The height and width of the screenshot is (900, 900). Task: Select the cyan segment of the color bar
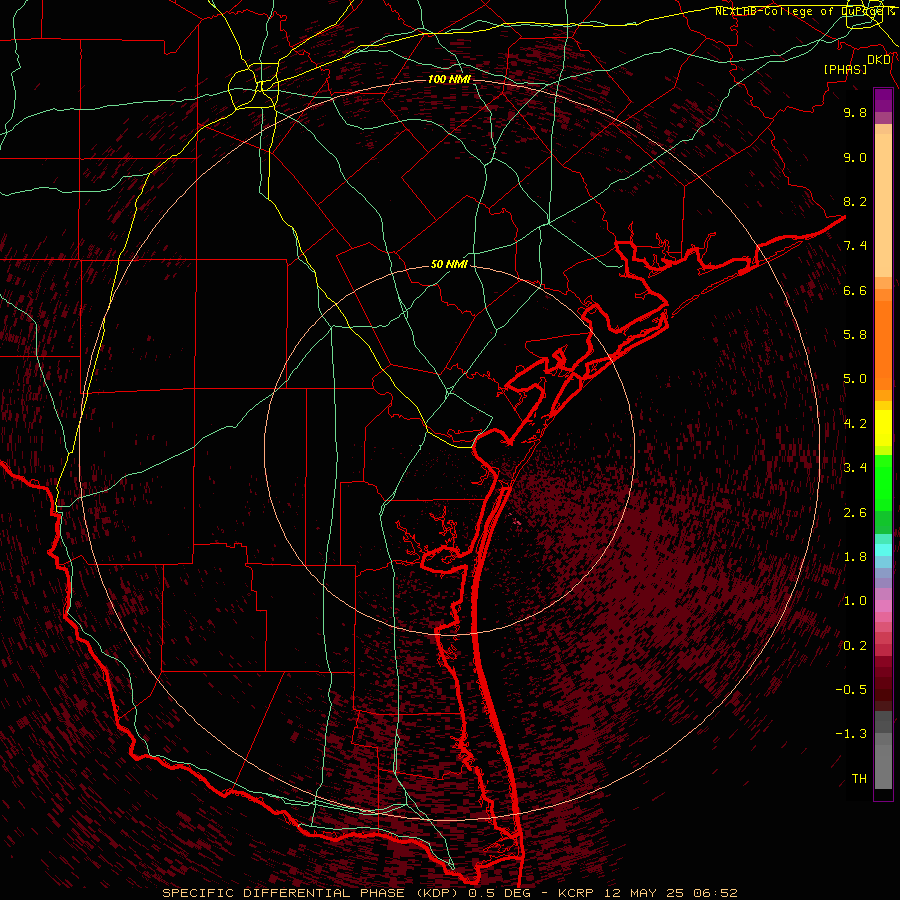tap(883, 550)
